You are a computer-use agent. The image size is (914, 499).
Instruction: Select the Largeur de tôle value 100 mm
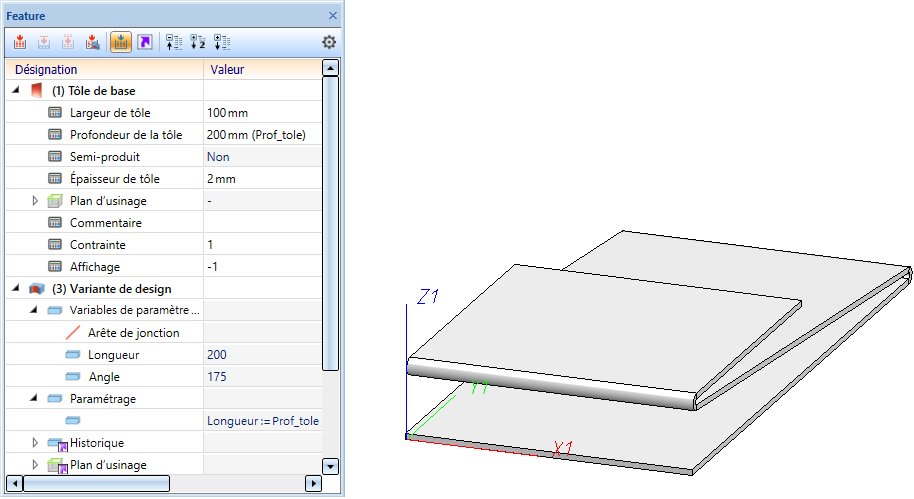(x=227, y=113)
